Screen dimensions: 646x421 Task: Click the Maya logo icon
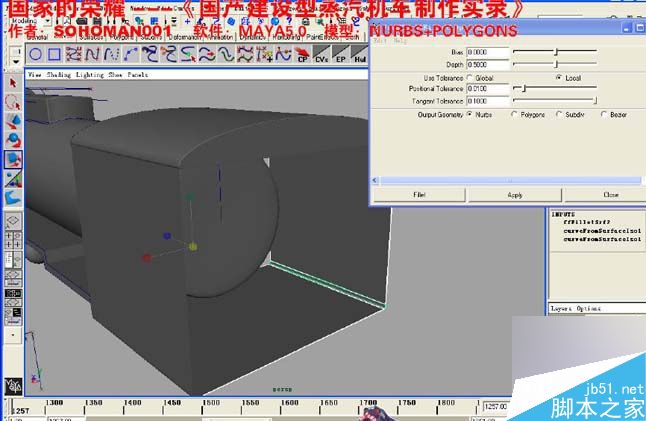pyautogui.click(x=13, y=386)
